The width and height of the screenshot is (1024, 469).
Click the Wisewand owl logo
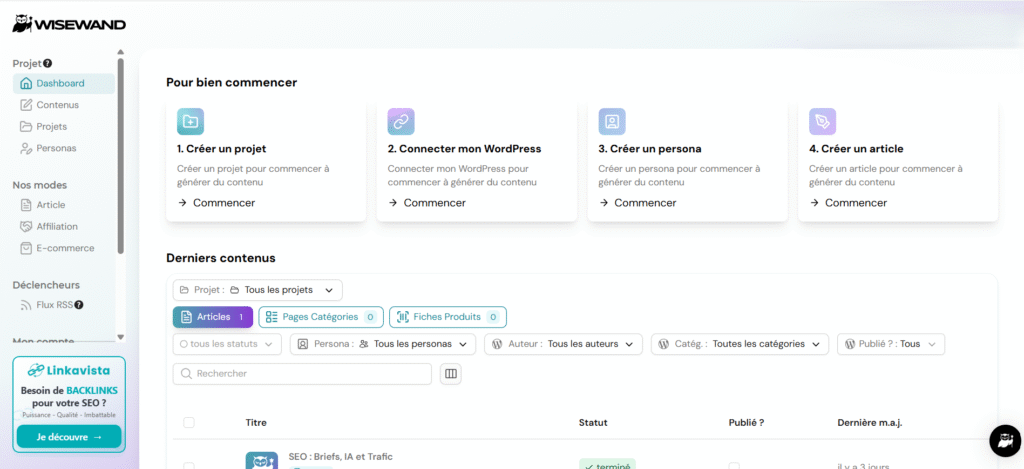click(x=24, y=24)
